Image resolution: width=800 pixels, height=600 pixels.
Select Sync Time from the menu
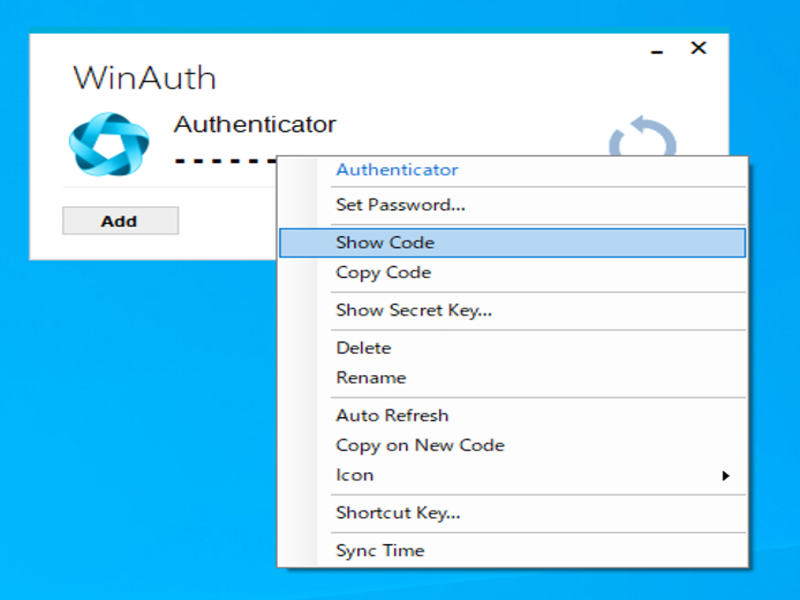coord(512,551)
